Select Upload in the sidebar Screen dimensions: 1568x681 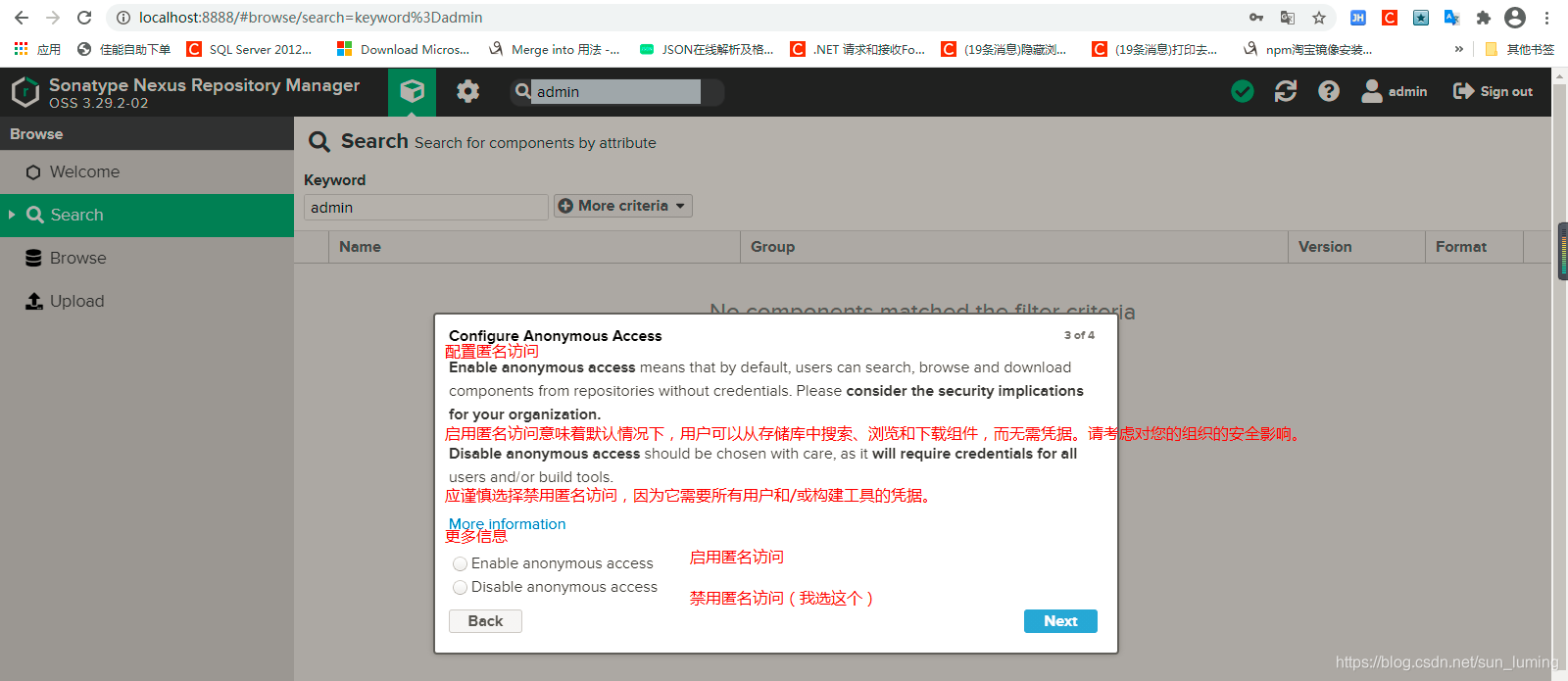pos(147,302)
